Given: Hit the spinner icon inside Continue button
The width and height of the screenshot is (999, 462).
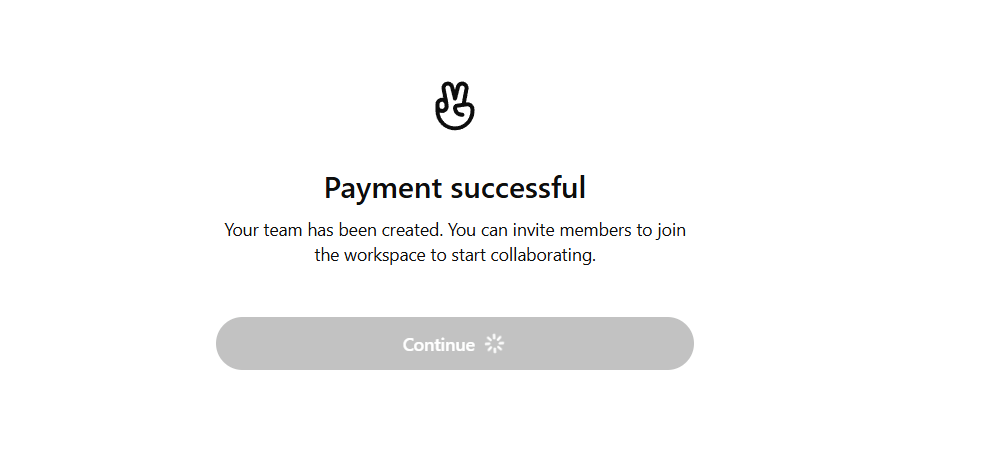Looking at the screenshot, I should click(x=494, y=344).
